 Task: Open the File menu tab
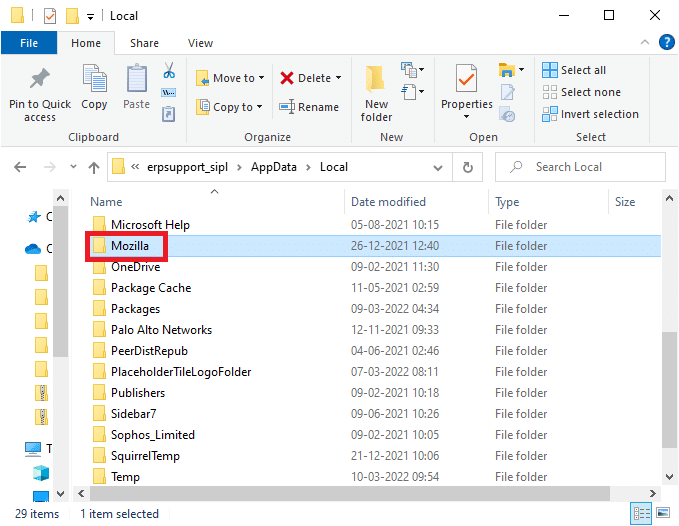tap(29, 43)
